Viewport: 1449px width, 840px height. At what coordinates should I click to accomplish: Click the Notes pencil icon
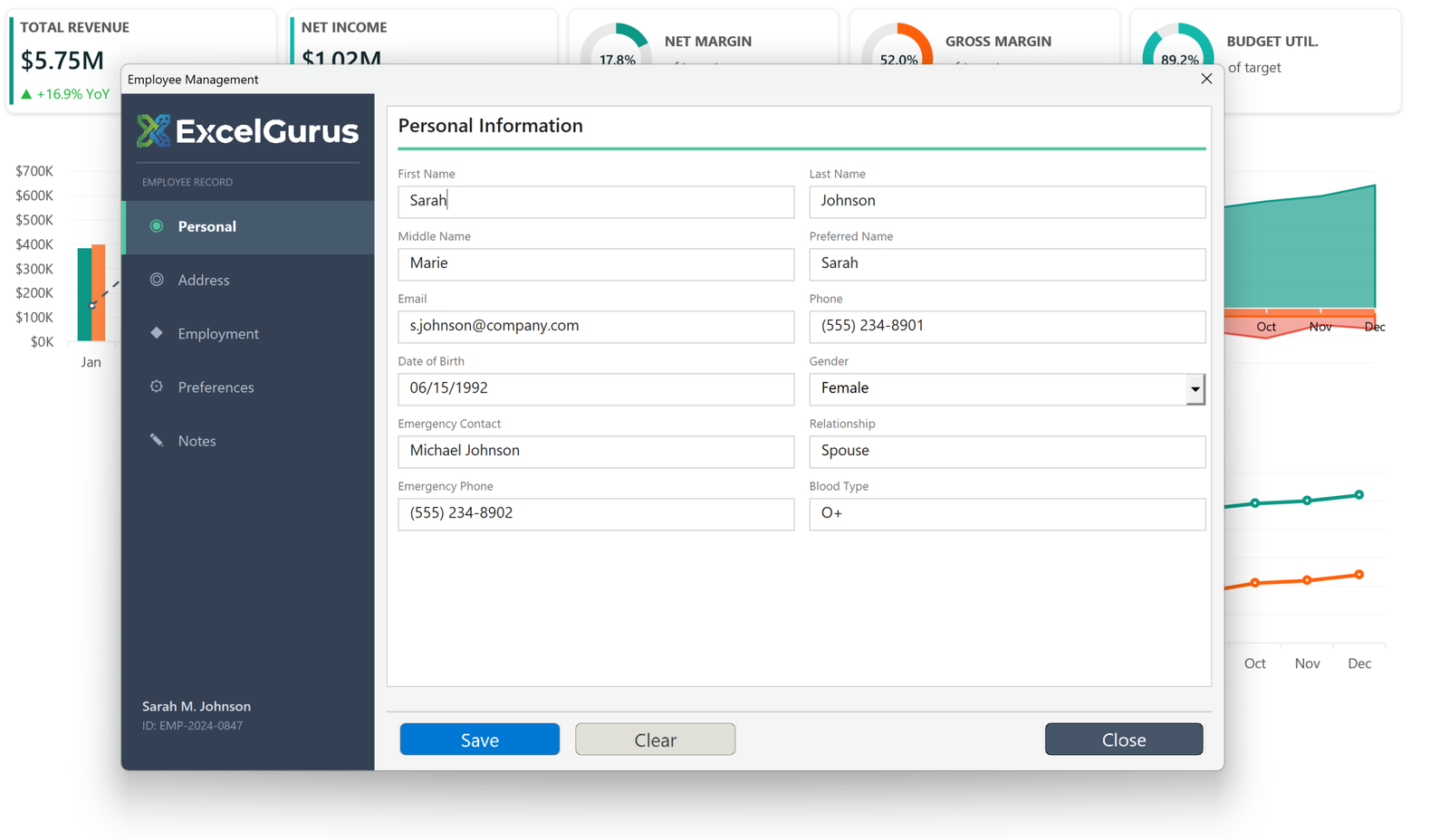[158, 440]
